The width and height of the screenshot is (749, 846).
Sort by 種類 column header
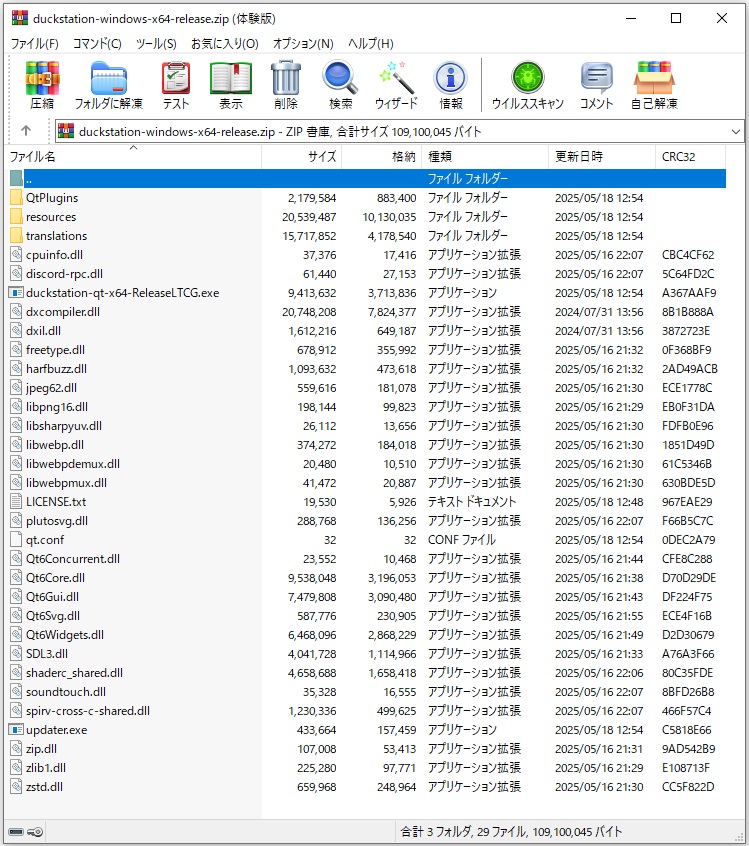[x=485, y=156]
